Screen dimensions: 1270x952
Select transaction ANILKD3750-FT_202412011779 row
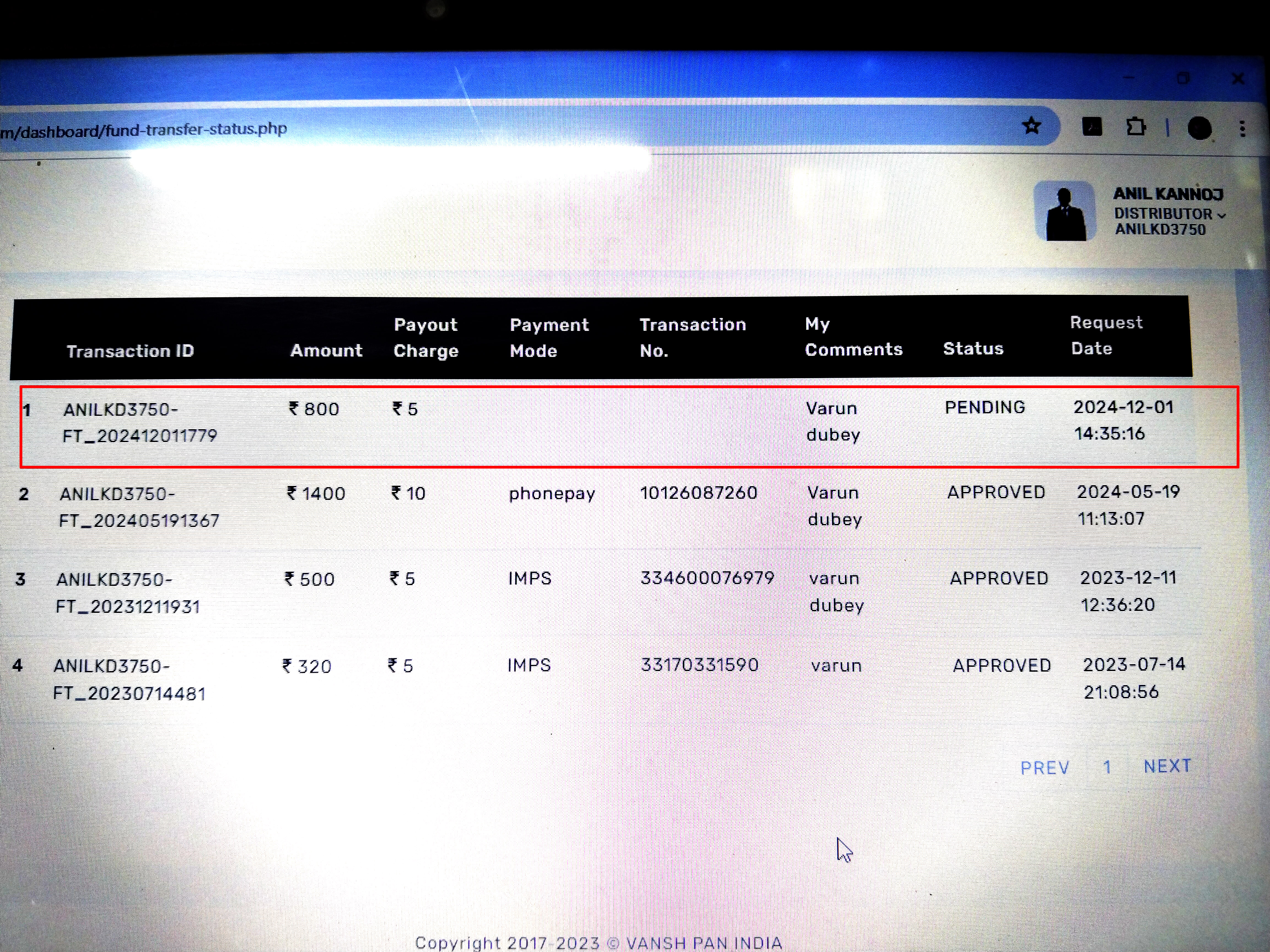(139, 422)
